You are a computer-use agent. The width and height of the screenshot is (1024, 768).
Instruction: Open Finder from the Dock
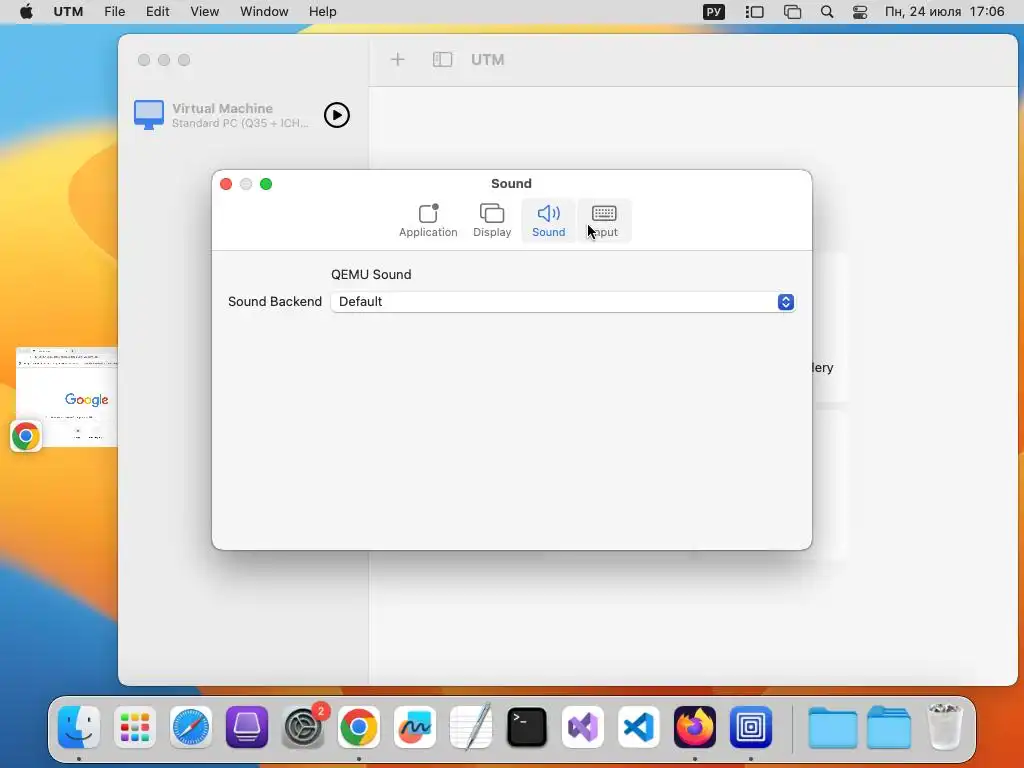coord(79,727)
